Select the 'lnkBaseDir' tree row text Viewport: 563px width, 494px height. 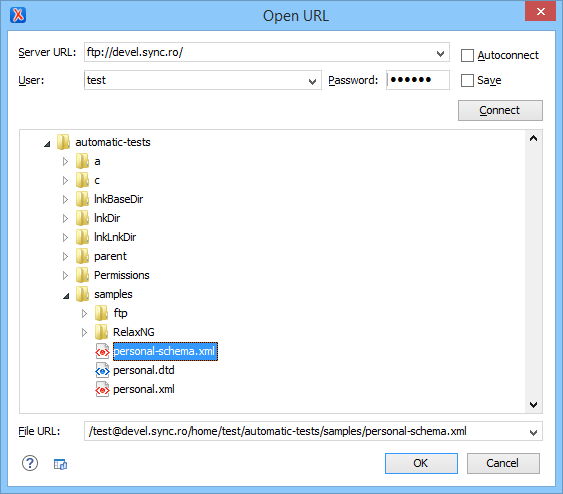(118, 199)
